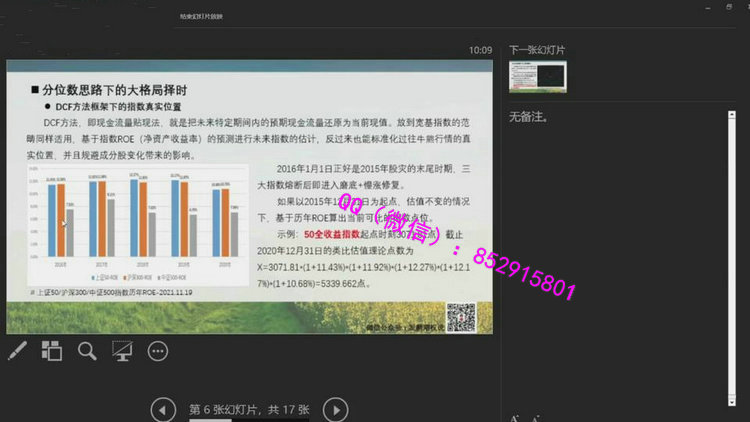Viewport: 750px width, 422px height.
Task: Open more slide show options menu
Action: pos(157,351)
